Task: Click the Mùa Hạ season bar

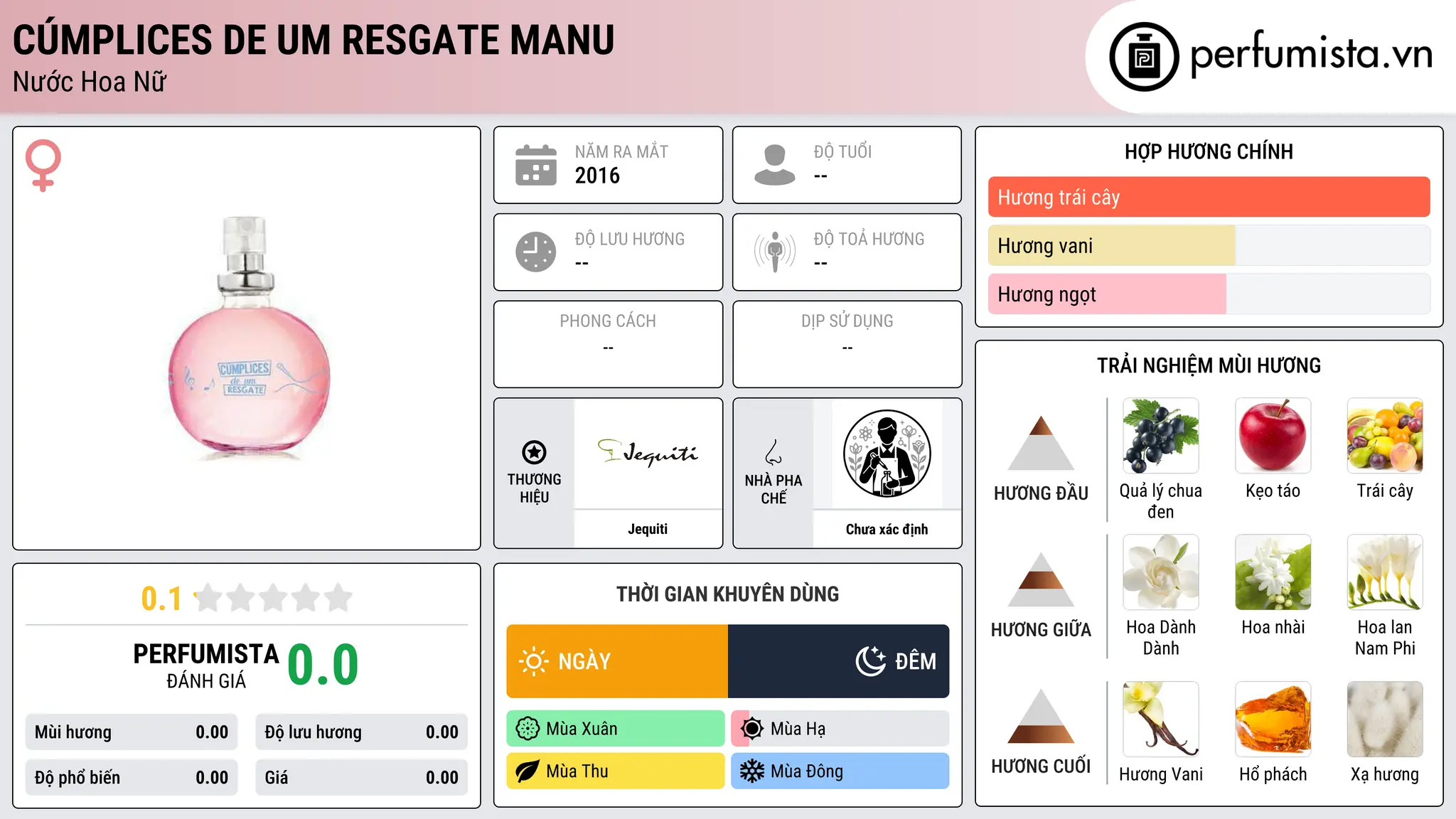Action: 840,729
